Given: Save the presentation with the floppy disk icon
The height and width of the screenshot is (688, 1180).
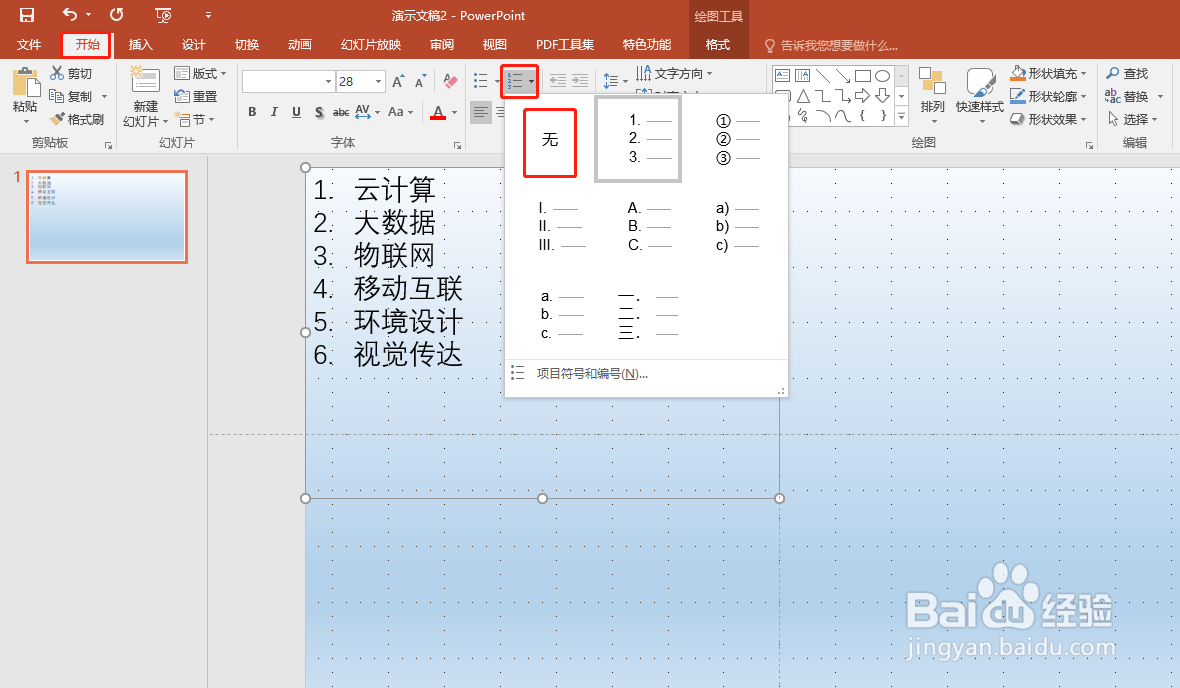Looking at the screenshot, I should click(x=26, y=15).
